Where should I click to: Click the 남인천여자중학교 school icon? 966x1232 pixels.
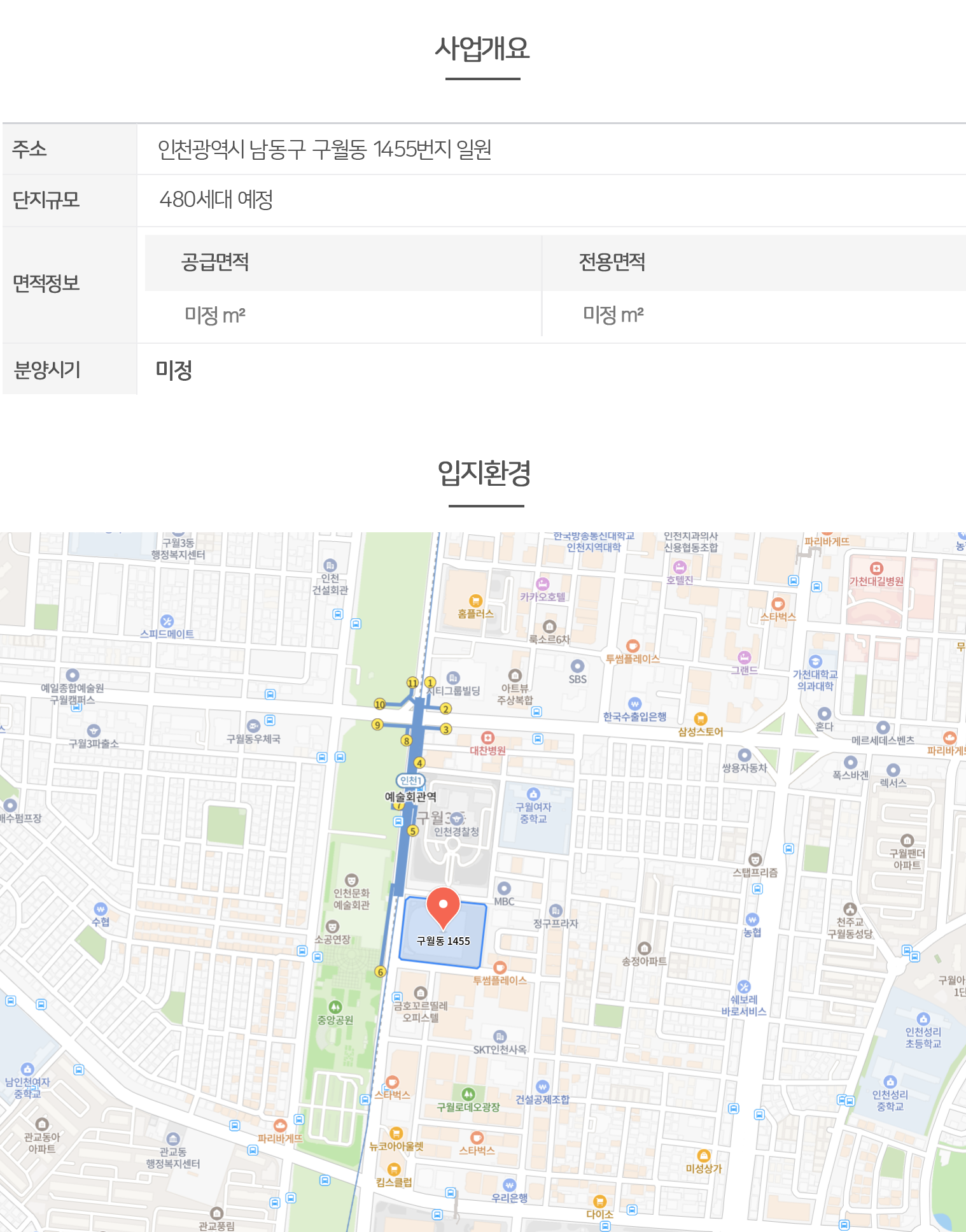pyautogui.click(x=27, y=1069)
